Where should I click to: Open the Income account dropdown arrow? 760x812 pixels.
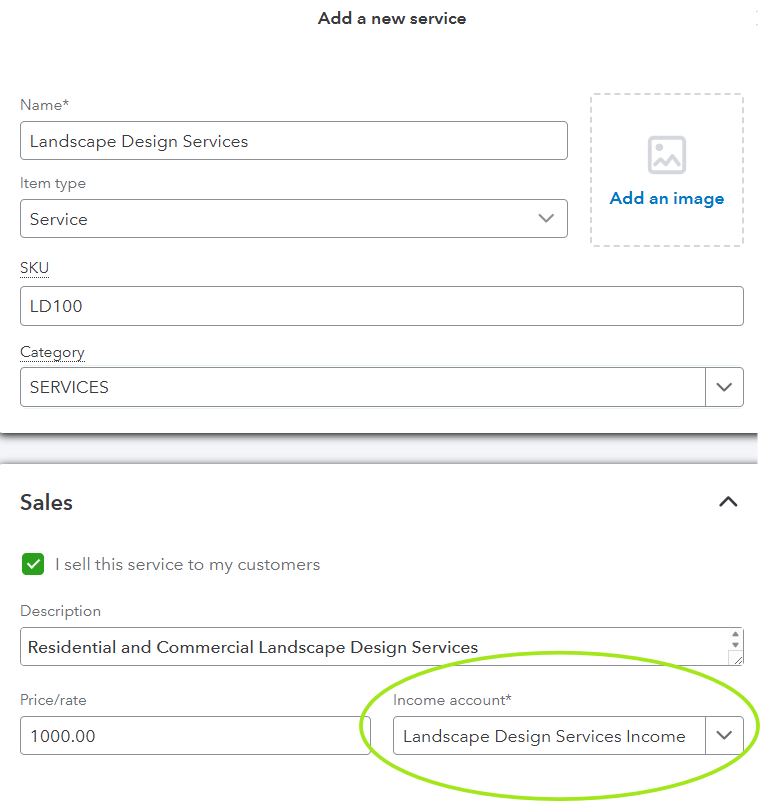[x=724, y=736]
